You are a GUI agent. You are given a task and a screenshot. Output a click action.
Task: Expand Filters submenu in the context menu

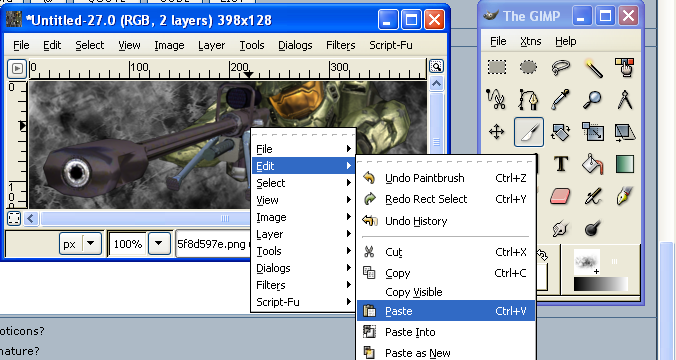303,285
